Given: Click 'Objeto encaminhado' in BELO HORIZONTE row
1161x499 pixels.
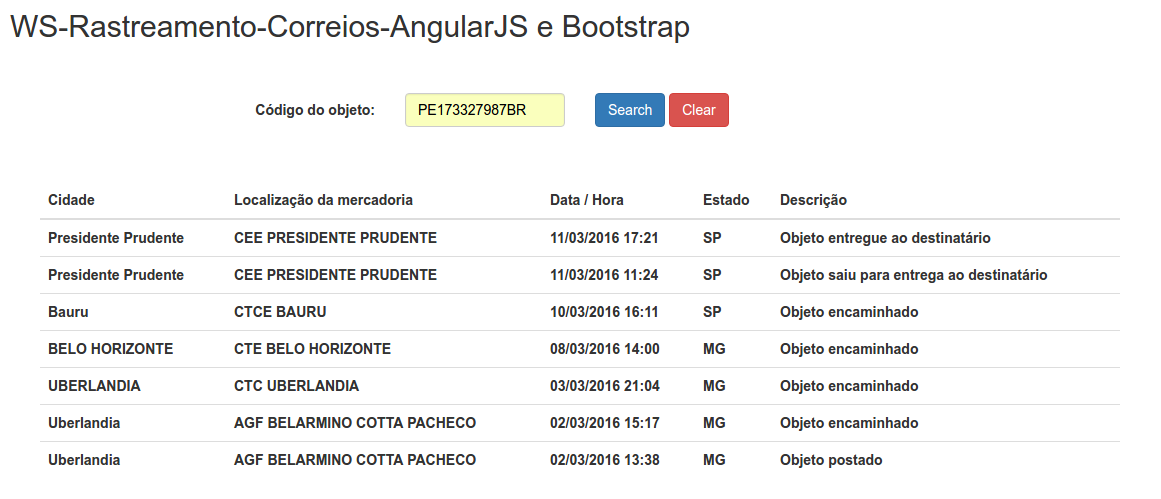Looking at the screenshot, I should pos(849,349).
